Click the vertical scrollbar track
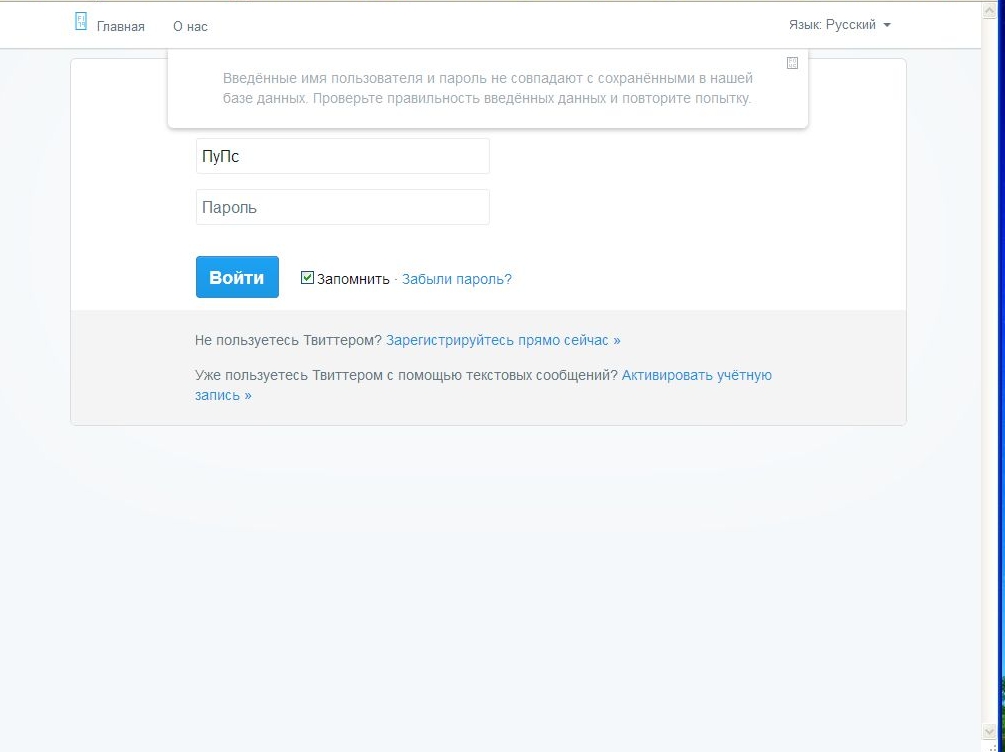 pos(990,400)
